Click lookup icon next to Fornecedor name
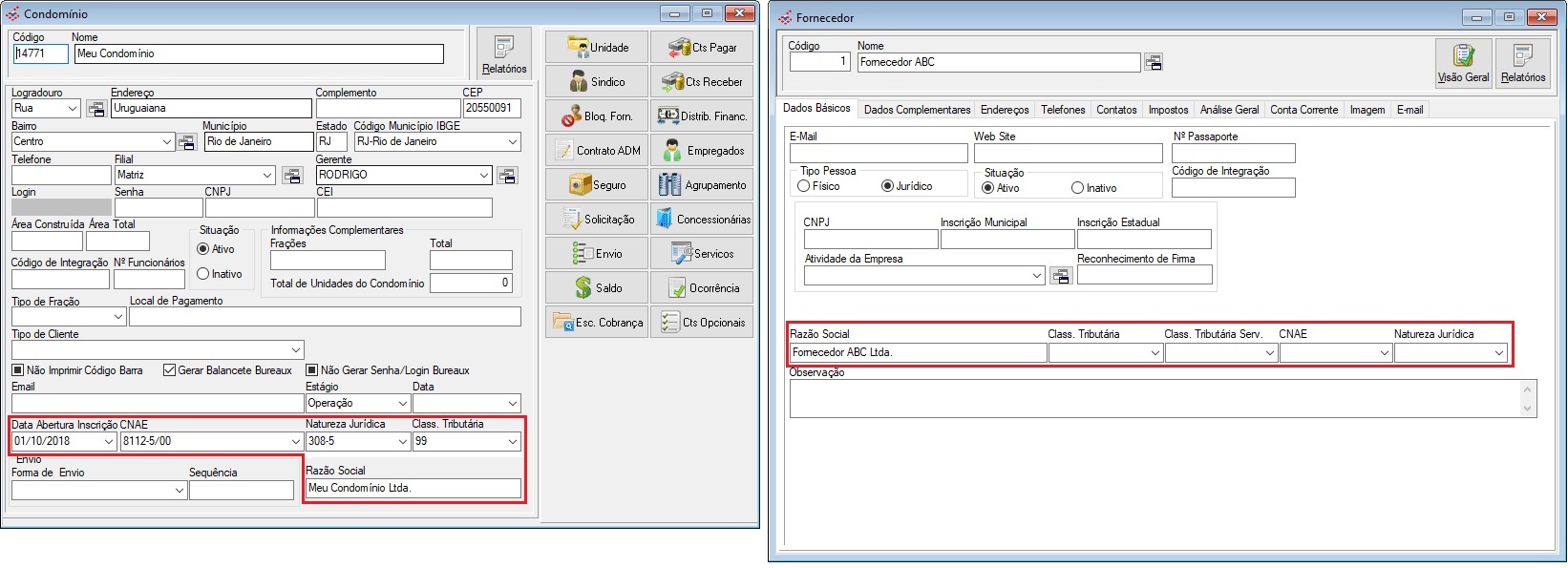The width and height of the screenshot is (1568, 568). click(1154, 63)
